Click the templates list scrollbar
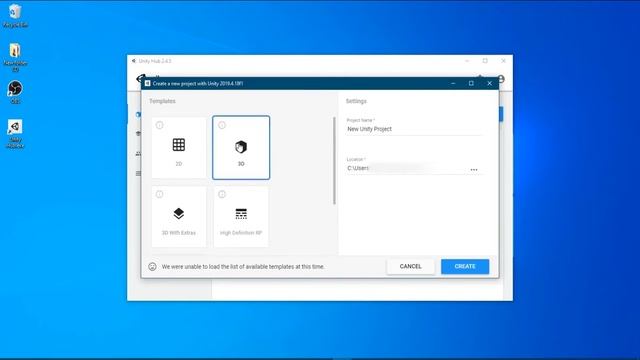This screenshot has height=360, width=640. click(334, 161)
